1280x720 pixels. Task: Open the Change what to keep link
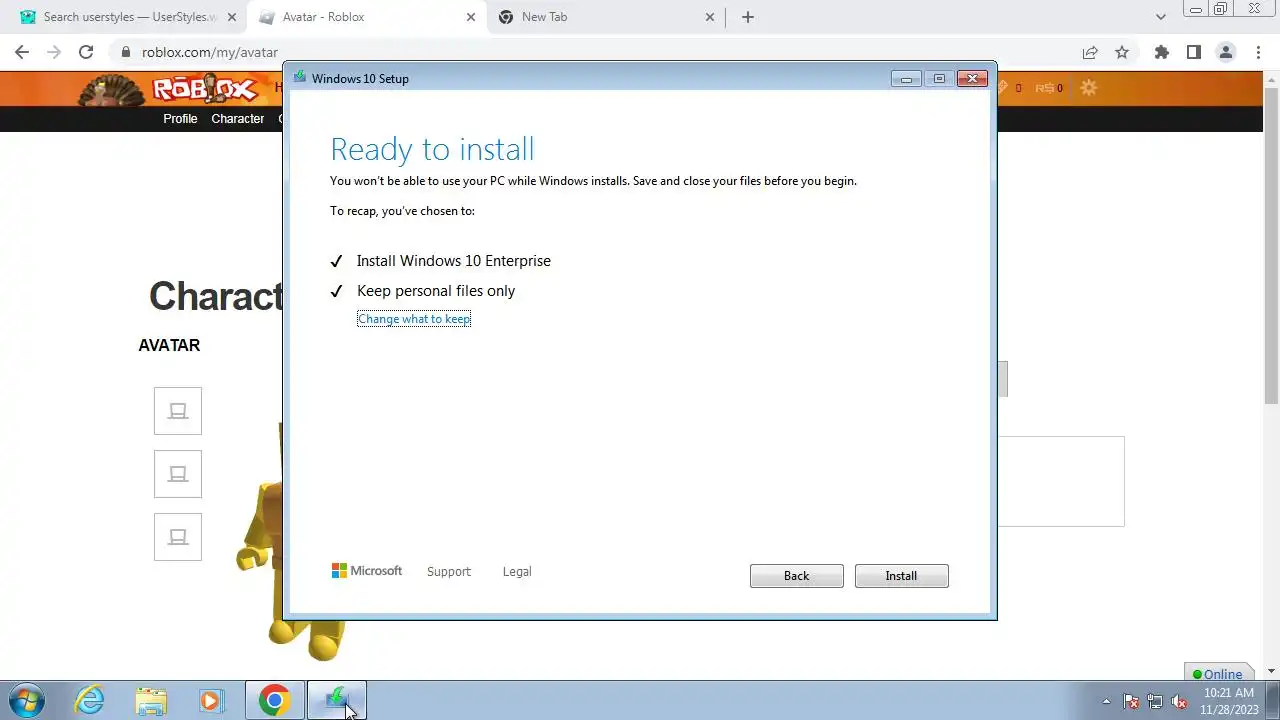pos(414,319)
